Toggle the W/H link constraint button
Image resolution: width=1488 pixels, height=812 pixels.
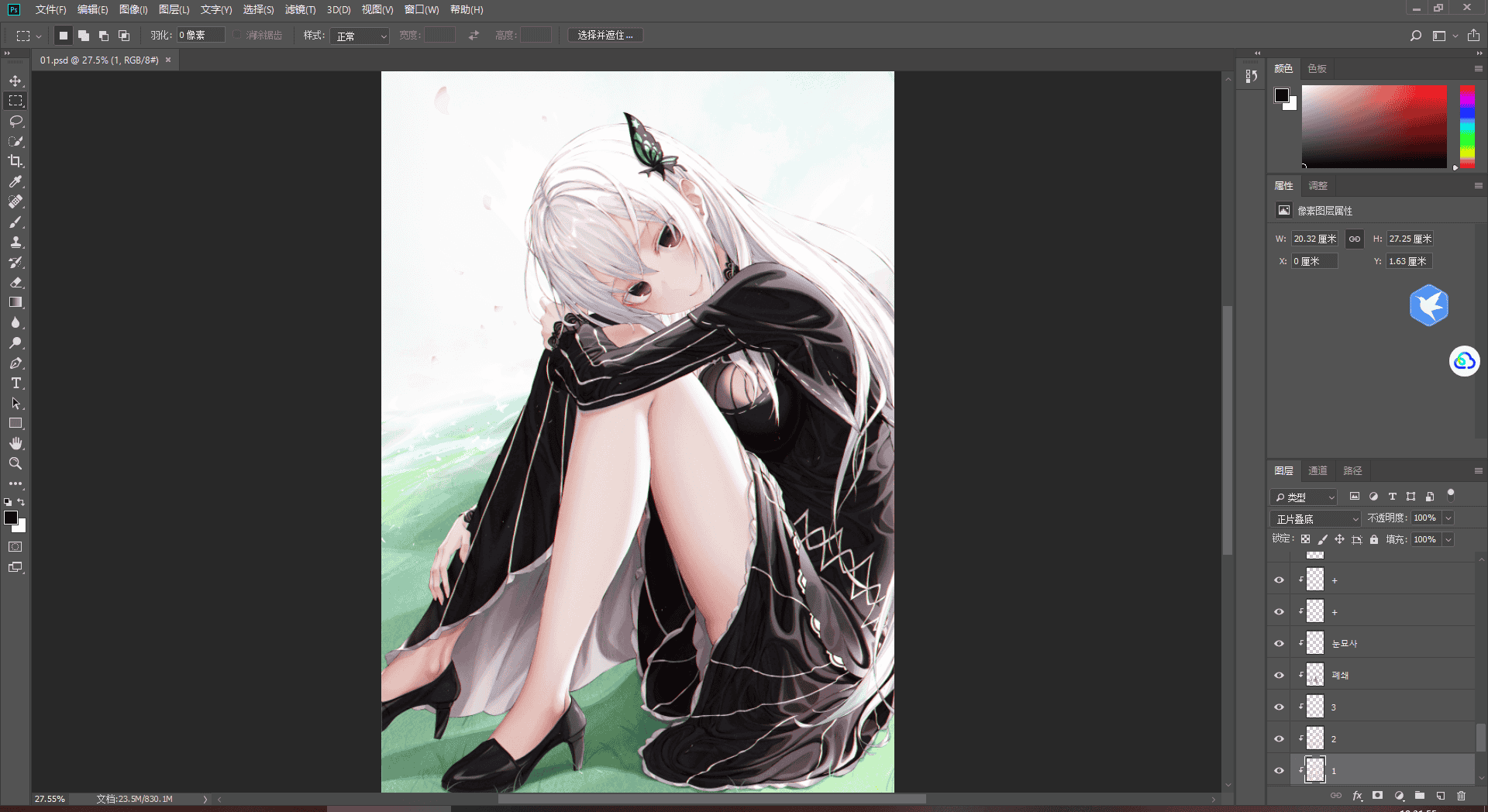[1354, 239]
